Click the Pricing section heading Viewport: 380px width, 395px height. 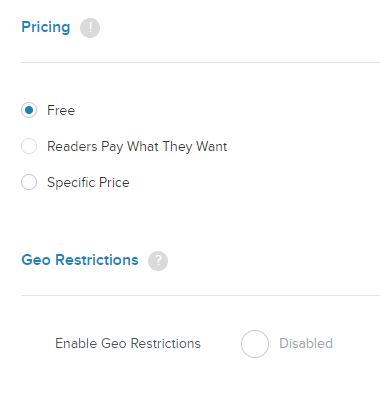click(x=46, y=27)
